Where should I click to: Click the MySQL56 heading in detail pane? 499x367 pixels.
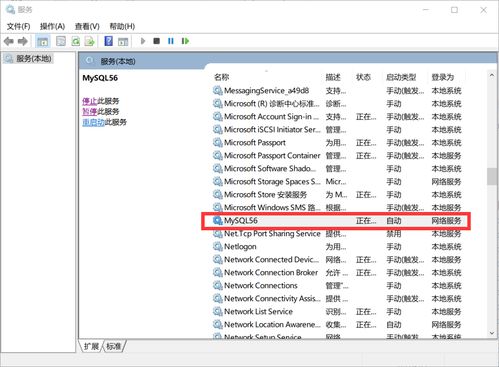coord(100,78)
